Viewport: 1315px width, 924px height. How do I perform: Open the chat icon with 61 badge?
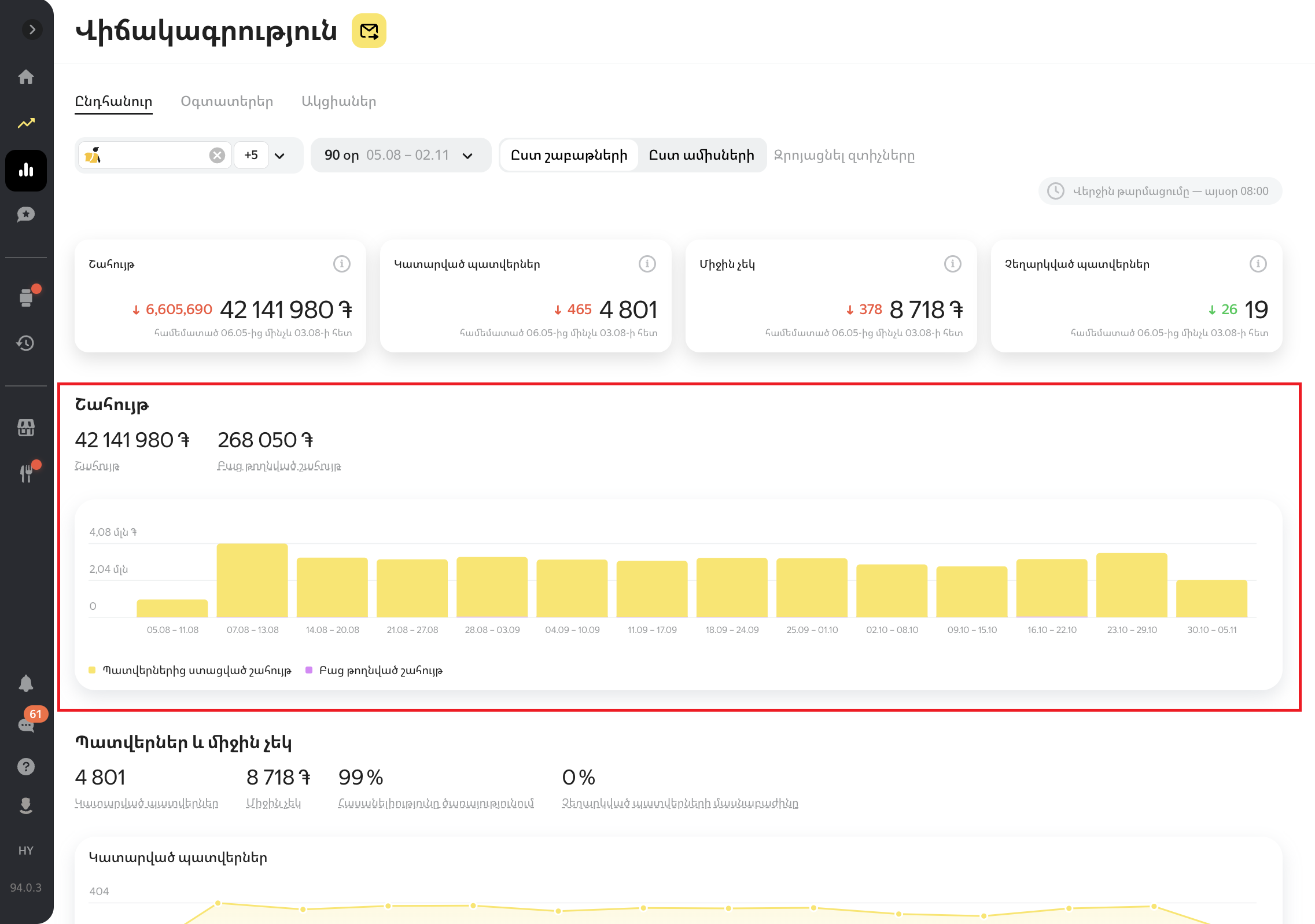(26, 725)
